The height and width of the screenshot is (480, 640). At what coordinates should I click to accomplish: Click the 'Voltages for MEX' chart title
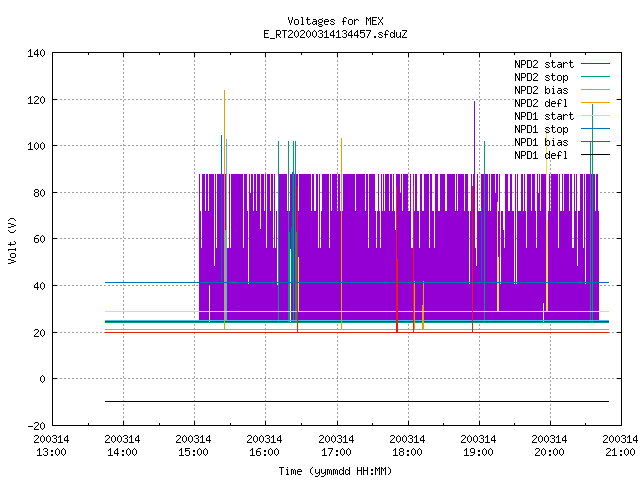(335, 21)
